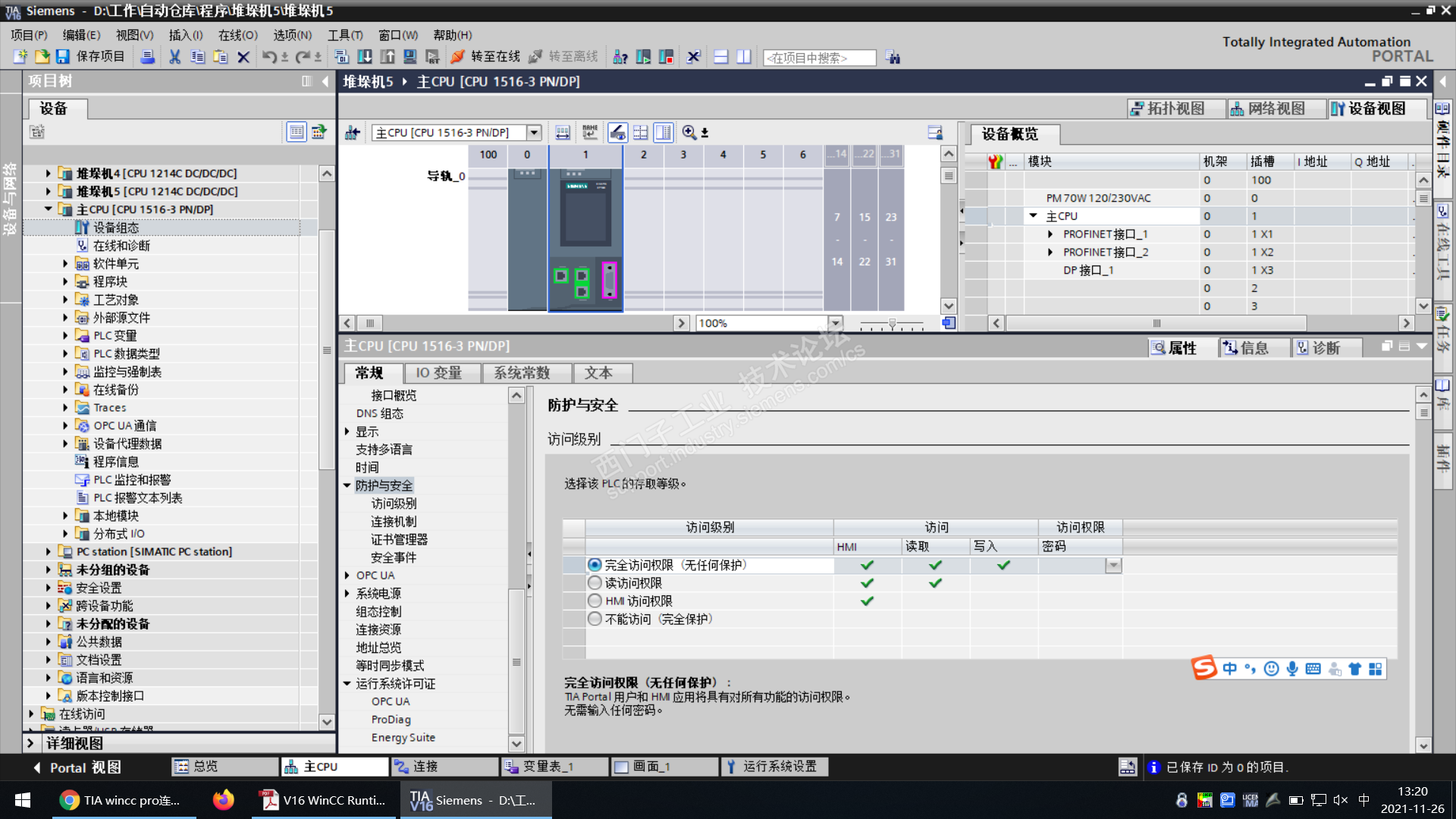Switch to the IO 变量 tab
The image size is (1456, 819).
click(x=438, y=373)
